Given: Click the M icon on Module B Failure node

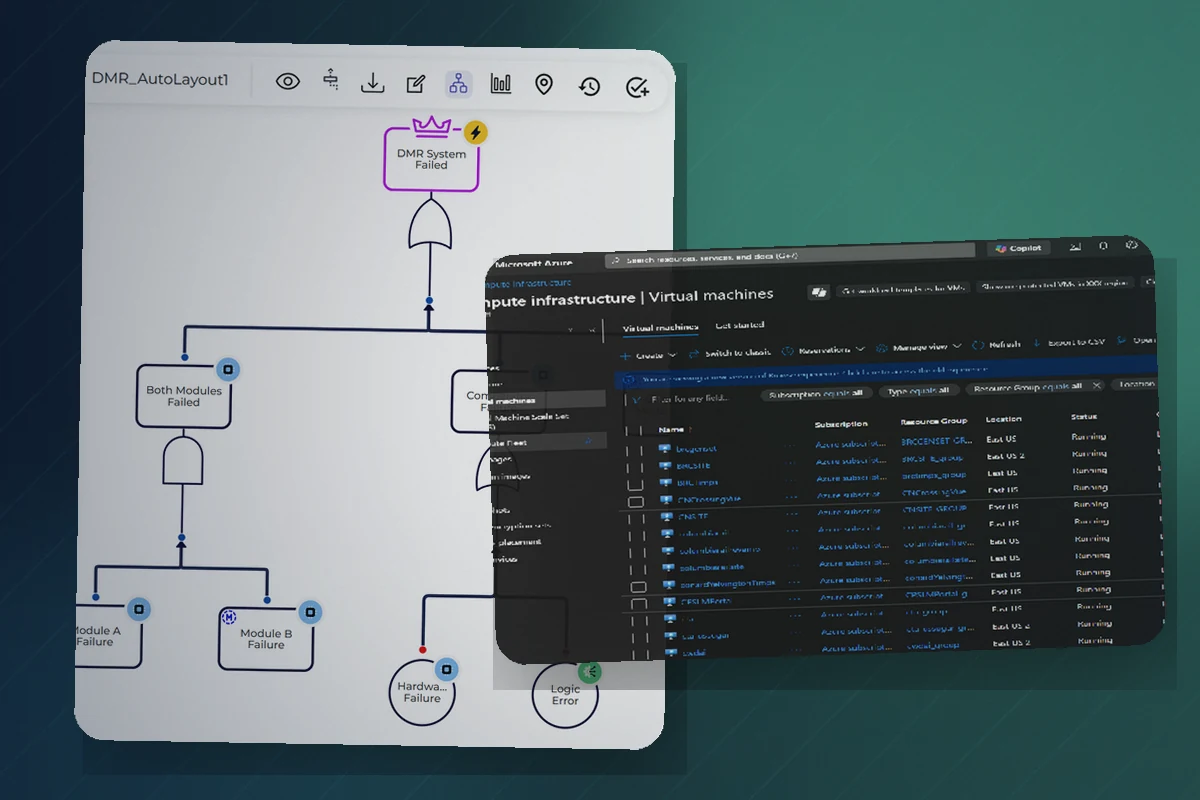Looking at the screenshot, I should pyautogui.click(x=228, y=617).
